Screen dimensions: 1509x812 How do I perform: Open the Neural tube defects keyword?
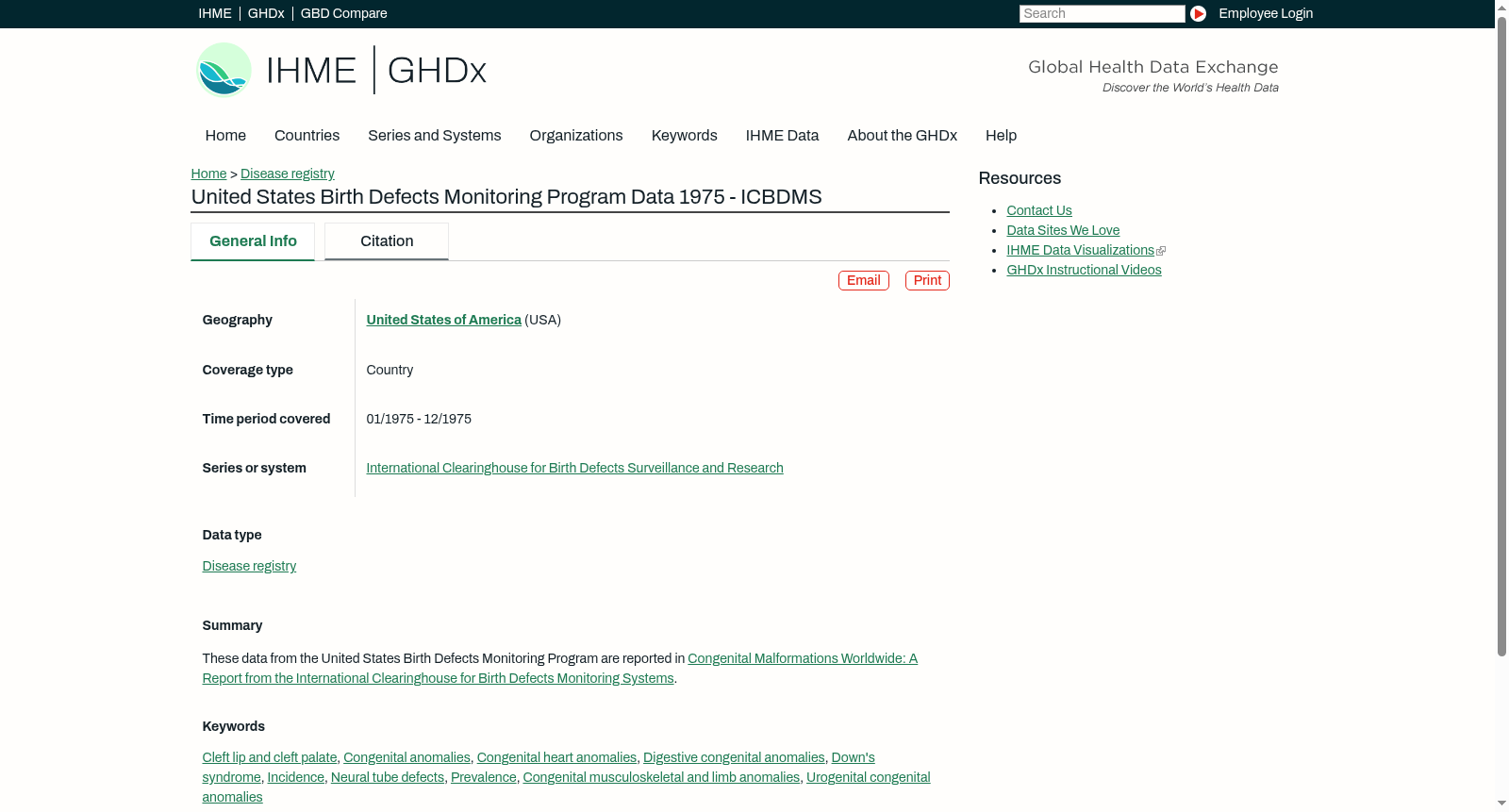388,777
